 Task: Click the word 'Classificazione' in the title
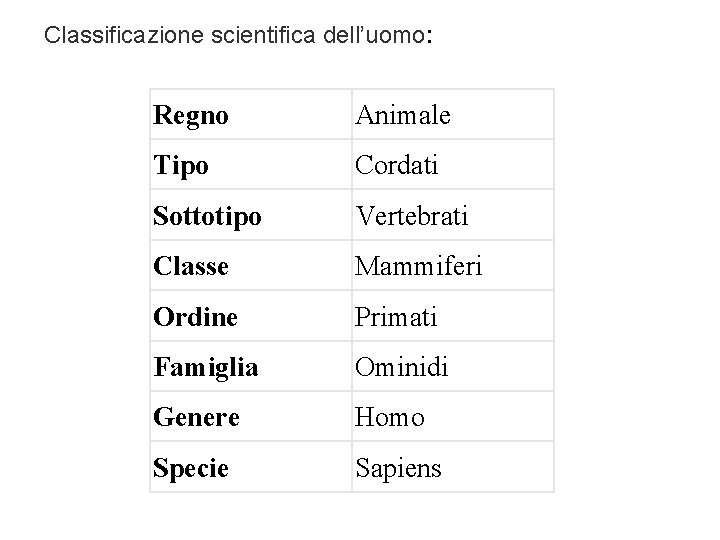click(127, 37)
